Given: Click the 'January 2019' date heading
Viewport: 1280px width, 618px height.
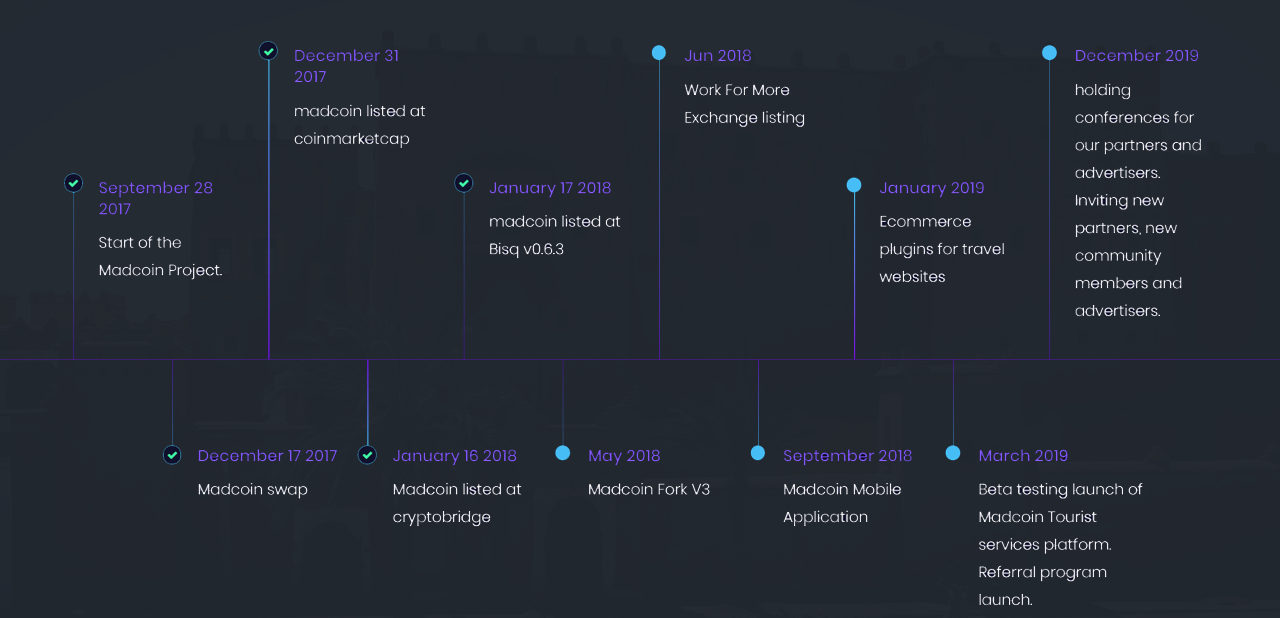Looking at the screenshot, I should (x=932, y=188).
